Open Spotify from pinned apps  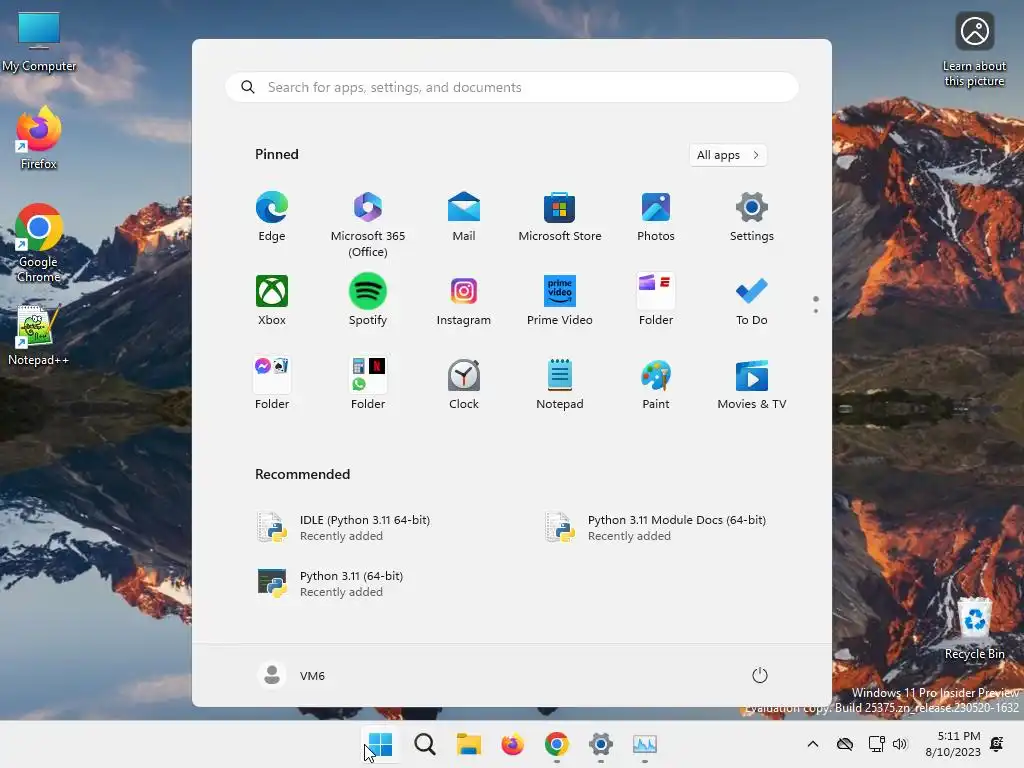(368, 301)
